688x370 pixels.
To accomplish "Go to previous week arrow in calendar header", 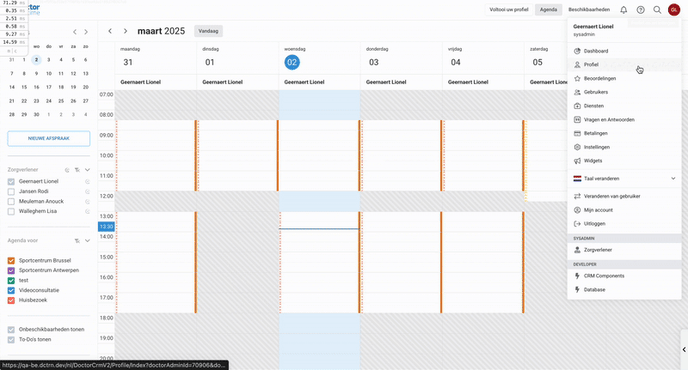I will [x=110, y=31].
